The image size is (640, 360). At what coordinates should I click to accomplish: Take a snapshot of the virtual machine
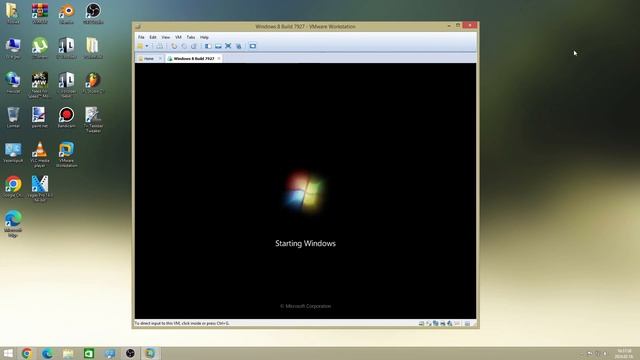tap(174, 46)
